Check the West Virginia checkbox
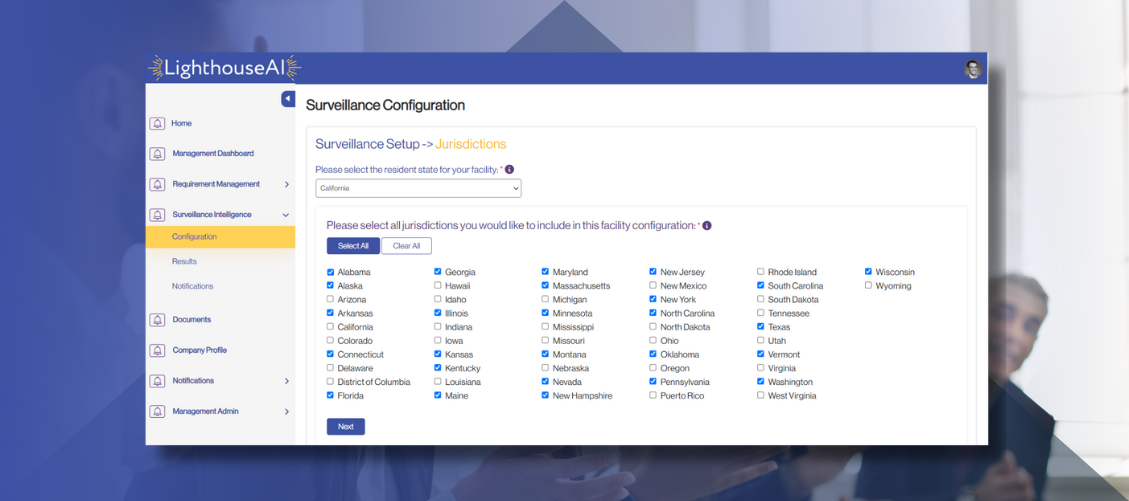Image resolution: width=1129 pixels, height=501 pixels. coord(760,395)
